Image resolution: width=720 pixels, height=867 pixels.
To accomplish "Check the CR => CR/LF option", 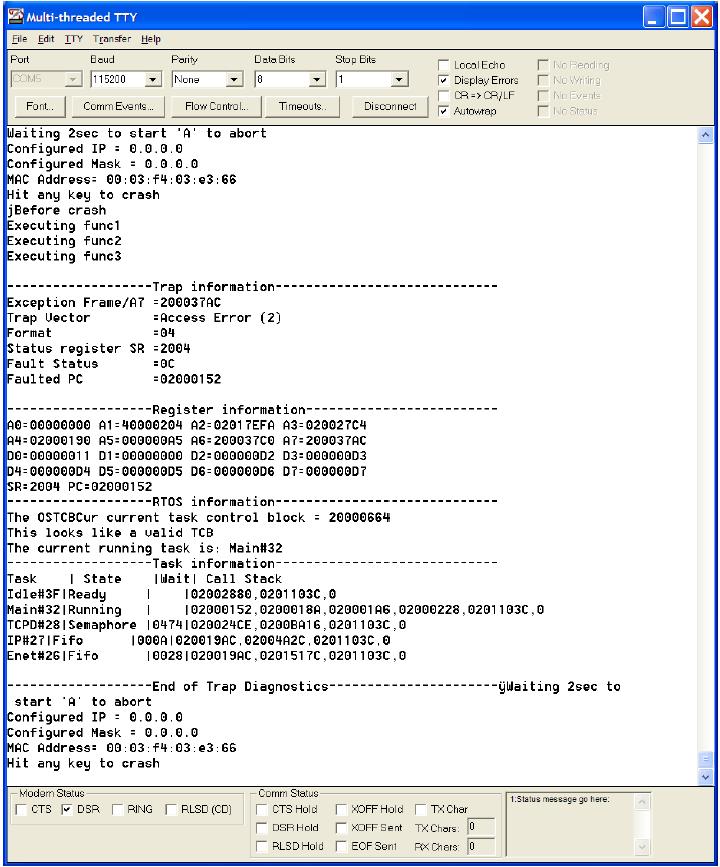I will coord(445,96).
